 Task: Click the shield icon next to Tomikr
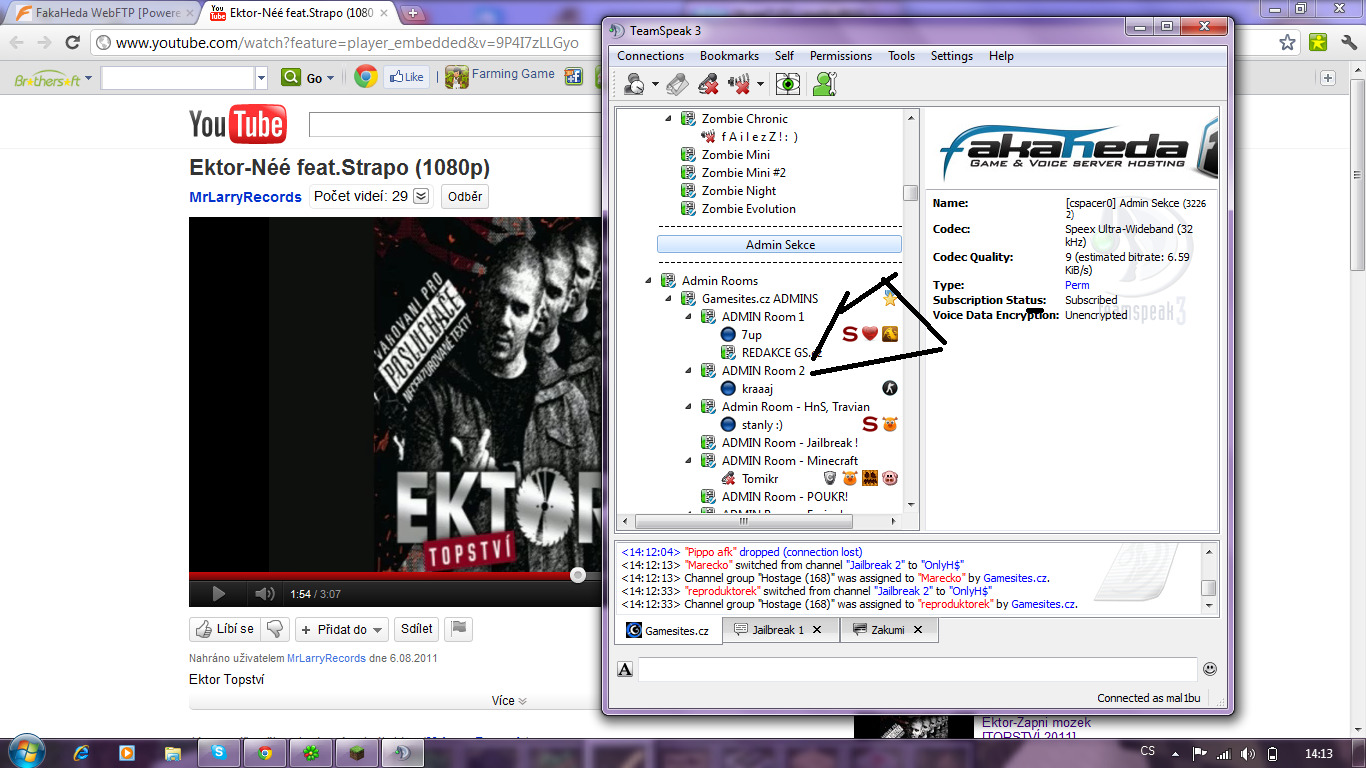[829, 478]
